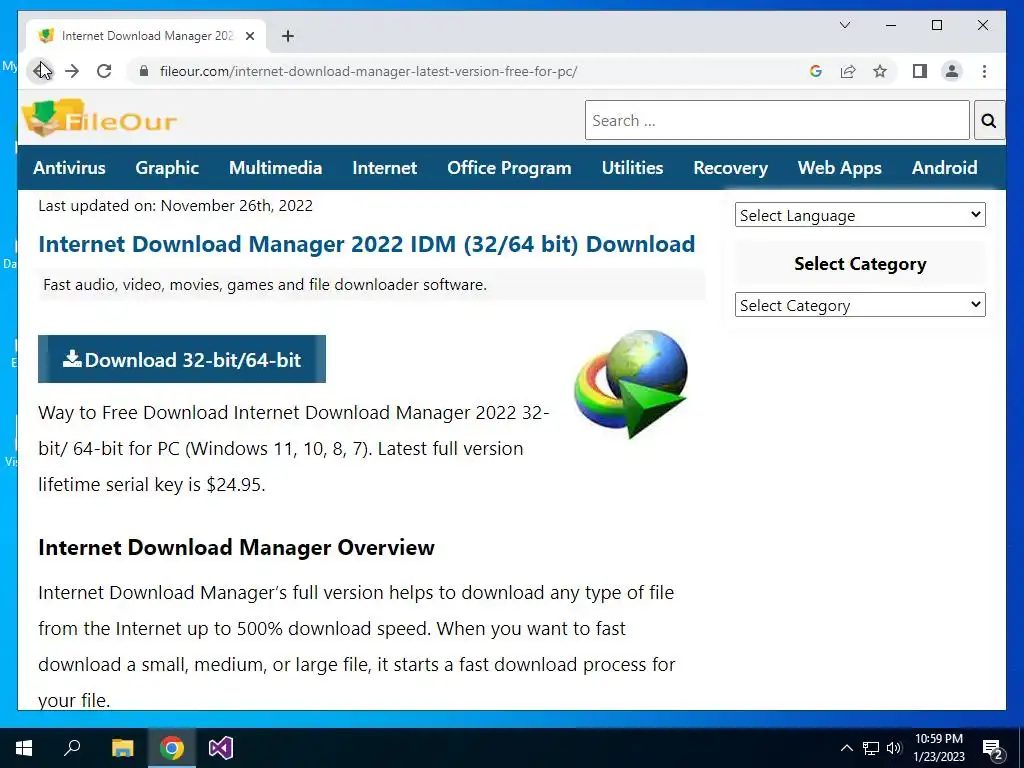Click the magnifier search button

coord(989,120)
